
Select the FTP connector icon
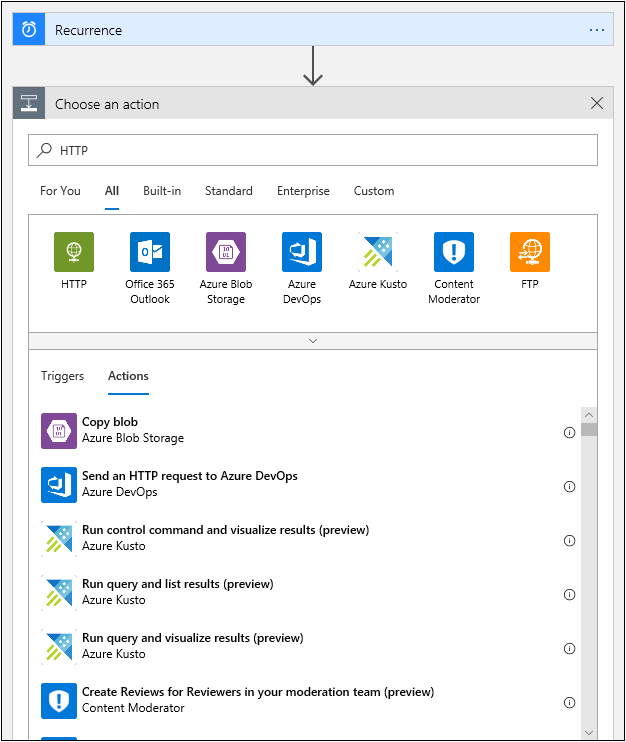[530, 252]
